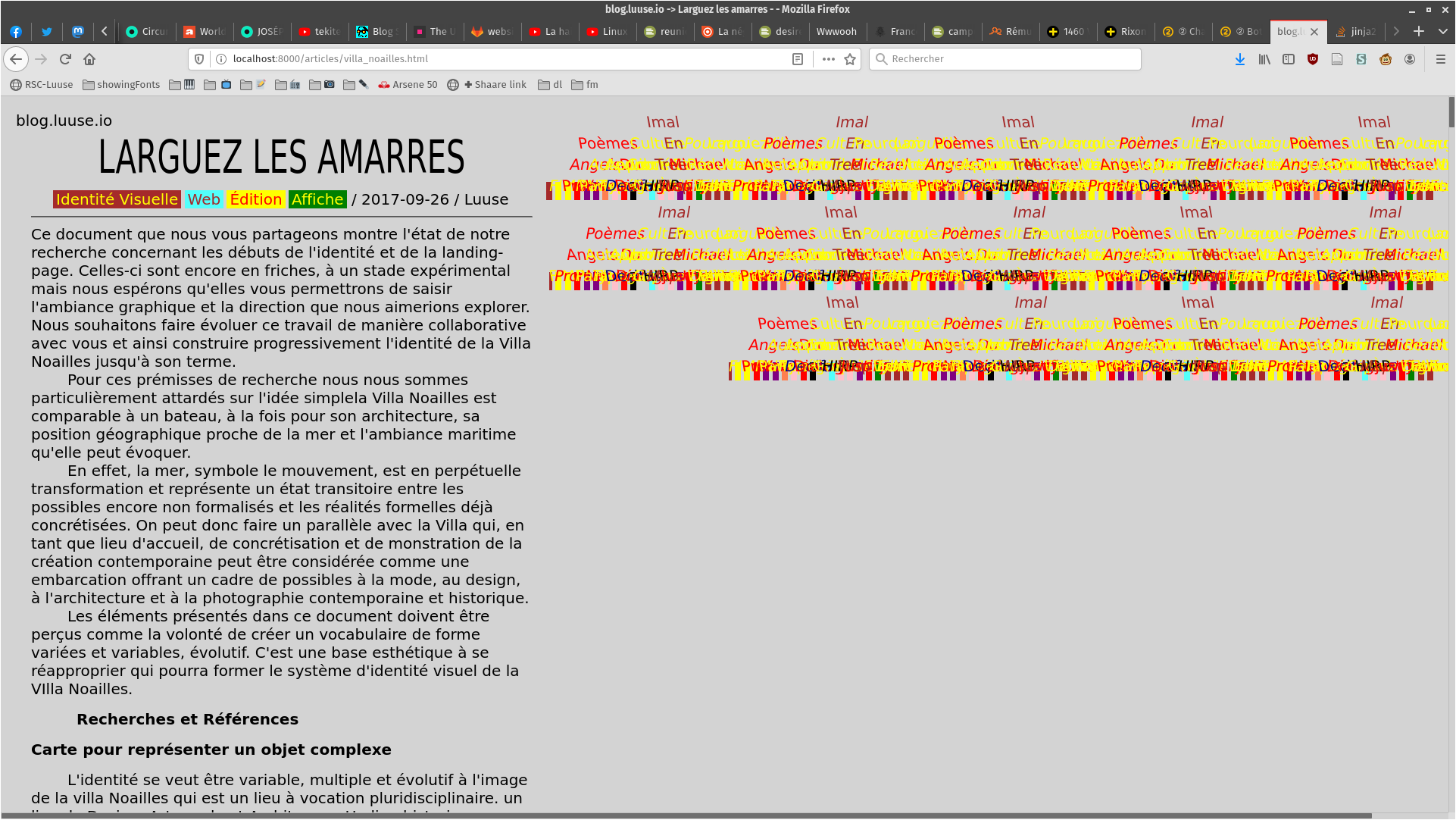
Task: Open the uBlock Origin extension icon
Action: tap(1313, 59)
